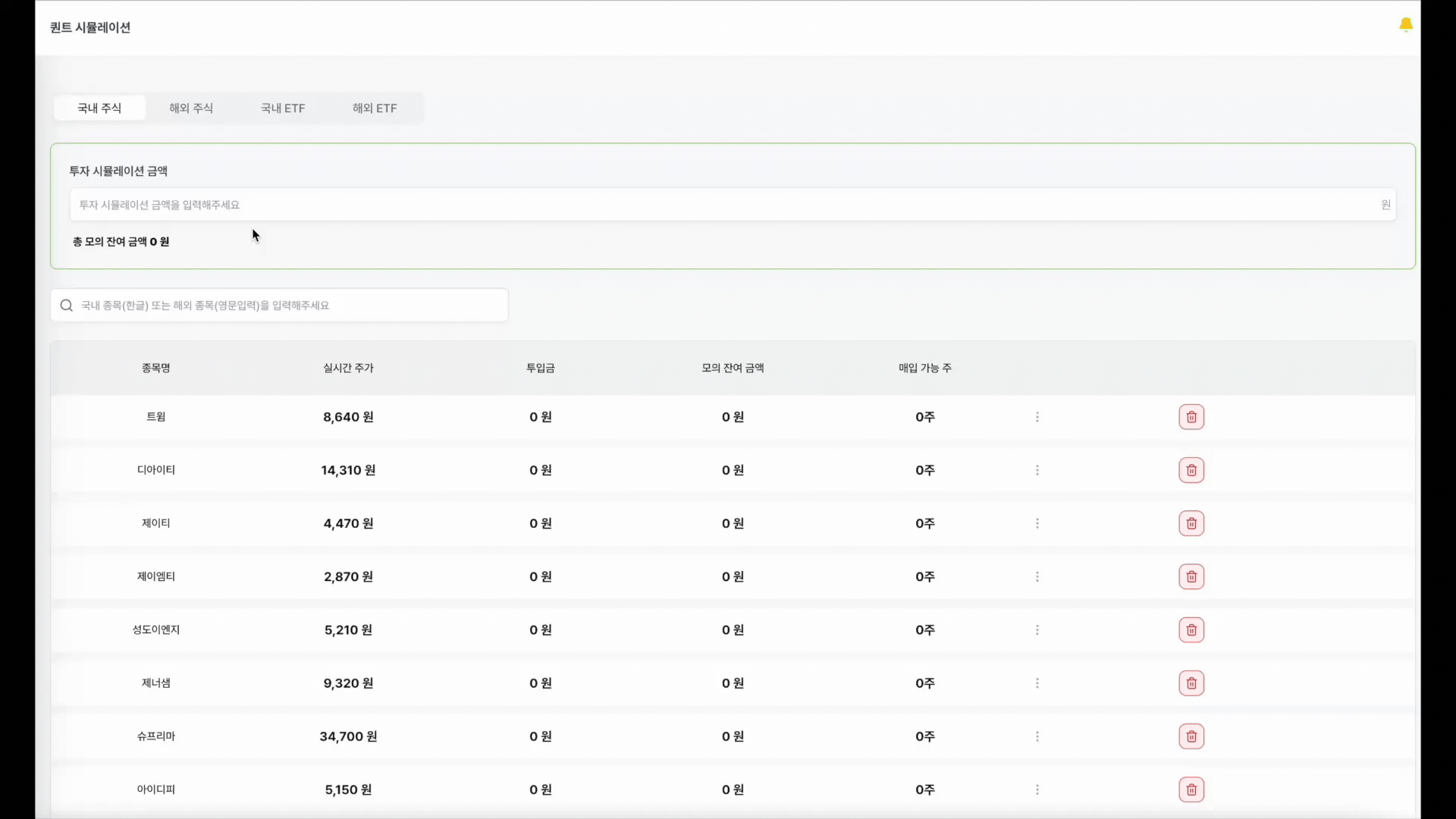1456x819 pixels.
Task: Delete the 트윔 stock row
Action: (1191, 417)
